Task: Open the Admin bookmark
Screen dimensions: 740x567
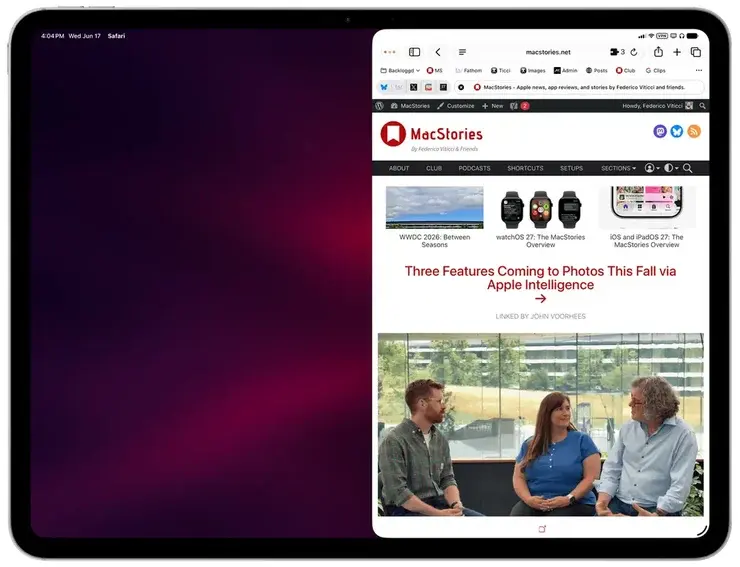Action: 565,70
